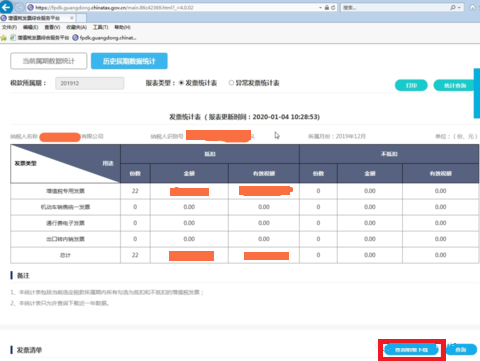Open the 查看(V) menu
Image resolution: width=480 pixels, height=361 pixels.
pyautogui.click(x=52, y=27)
